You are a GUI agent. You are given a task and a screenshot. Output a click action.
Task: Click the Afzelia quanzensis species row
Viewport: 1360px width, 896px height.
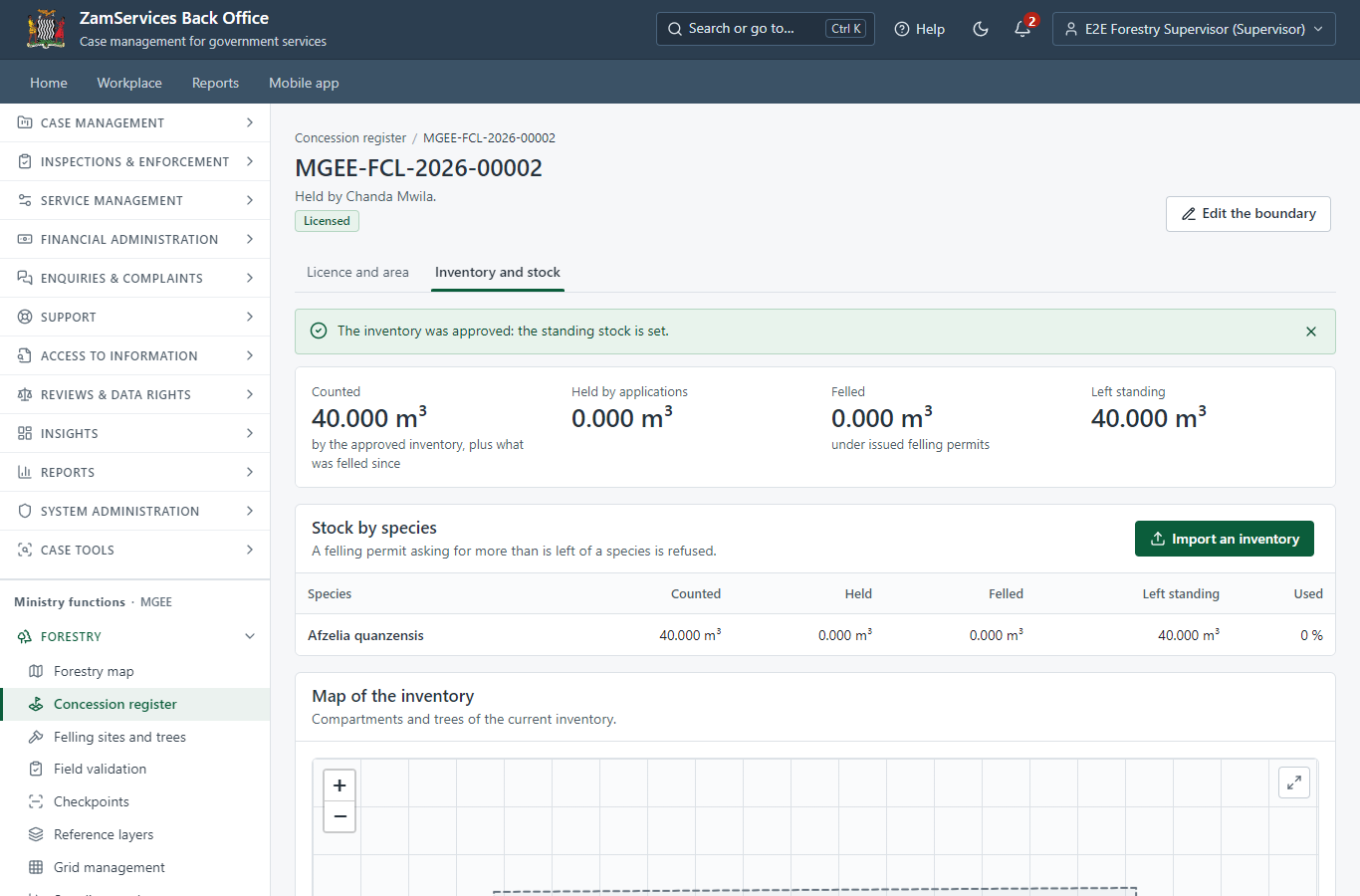pyautogui.click(x=815, y=635)
